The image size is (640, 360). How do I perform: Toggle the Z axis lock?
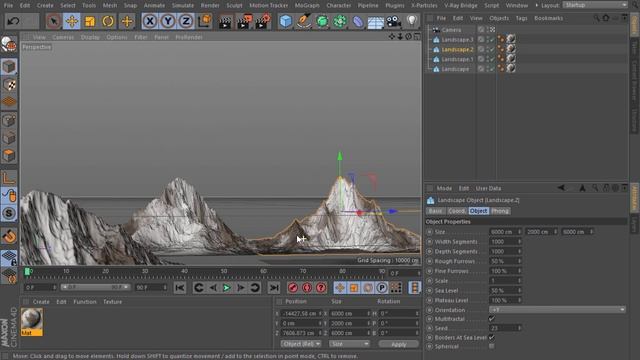(x=186, y=21)
